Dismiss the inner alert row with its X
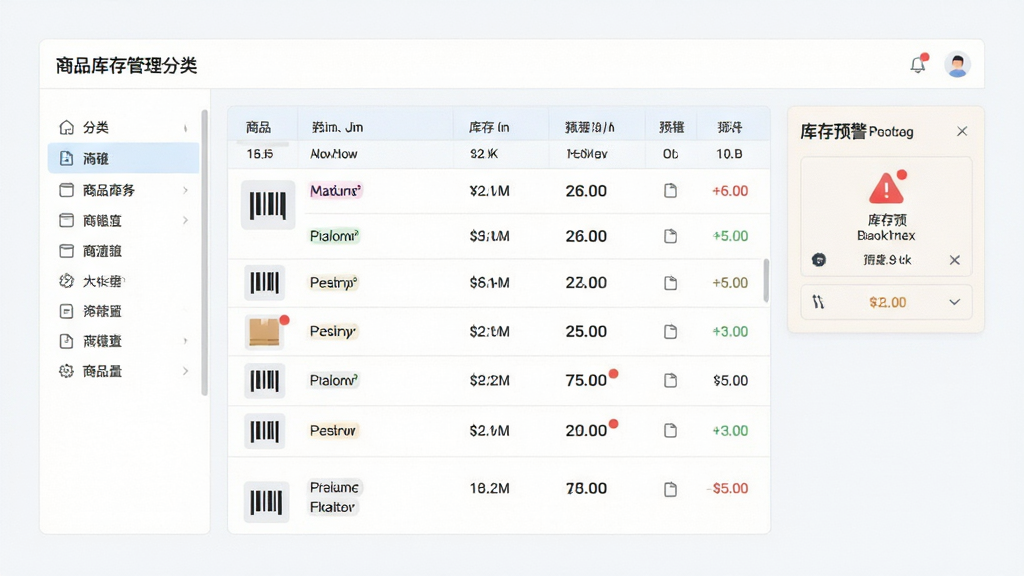The image size is (1024, 576). 955,260
